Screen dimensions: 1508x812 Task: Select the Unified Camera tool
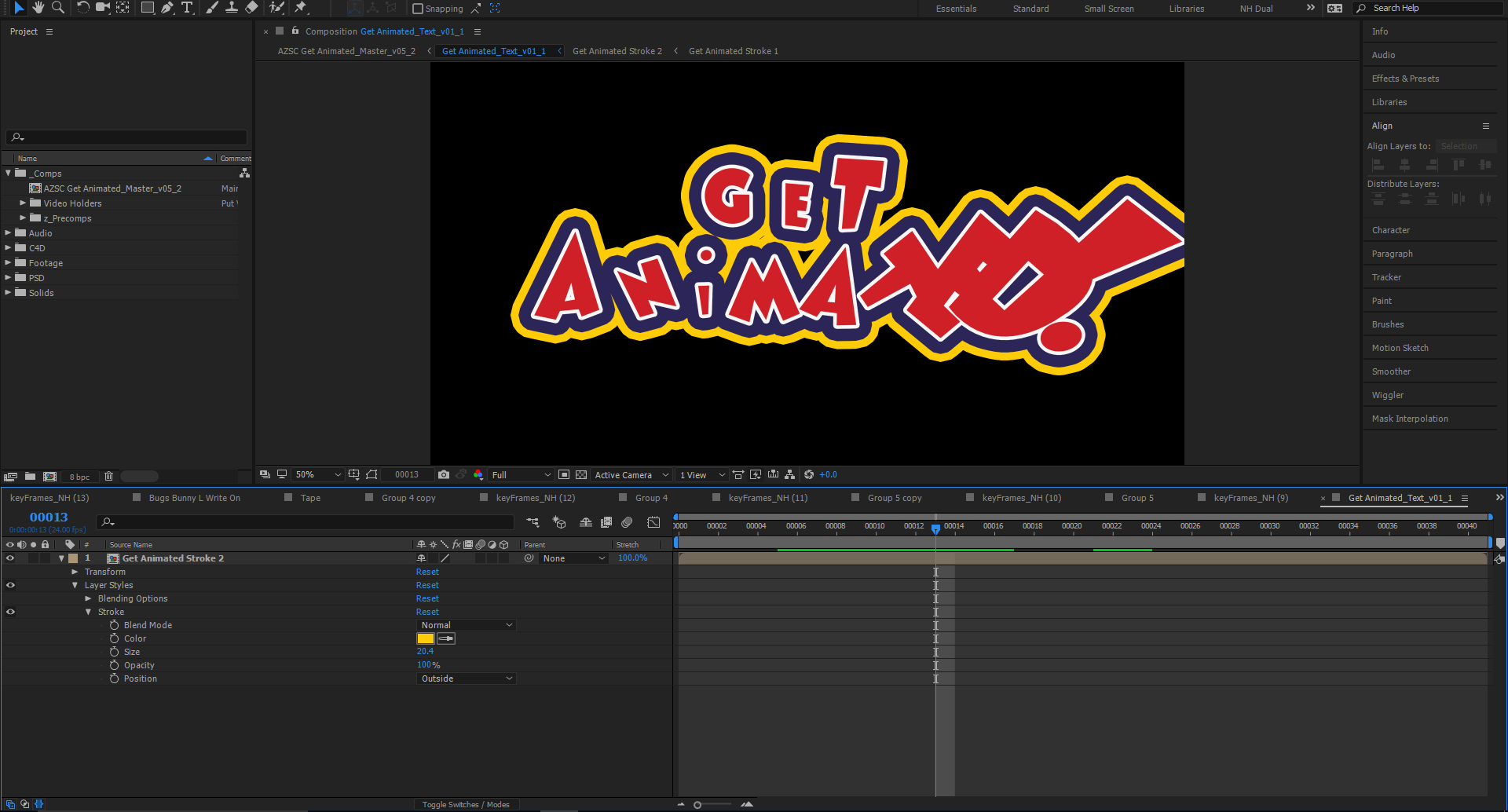coord(103,8)
